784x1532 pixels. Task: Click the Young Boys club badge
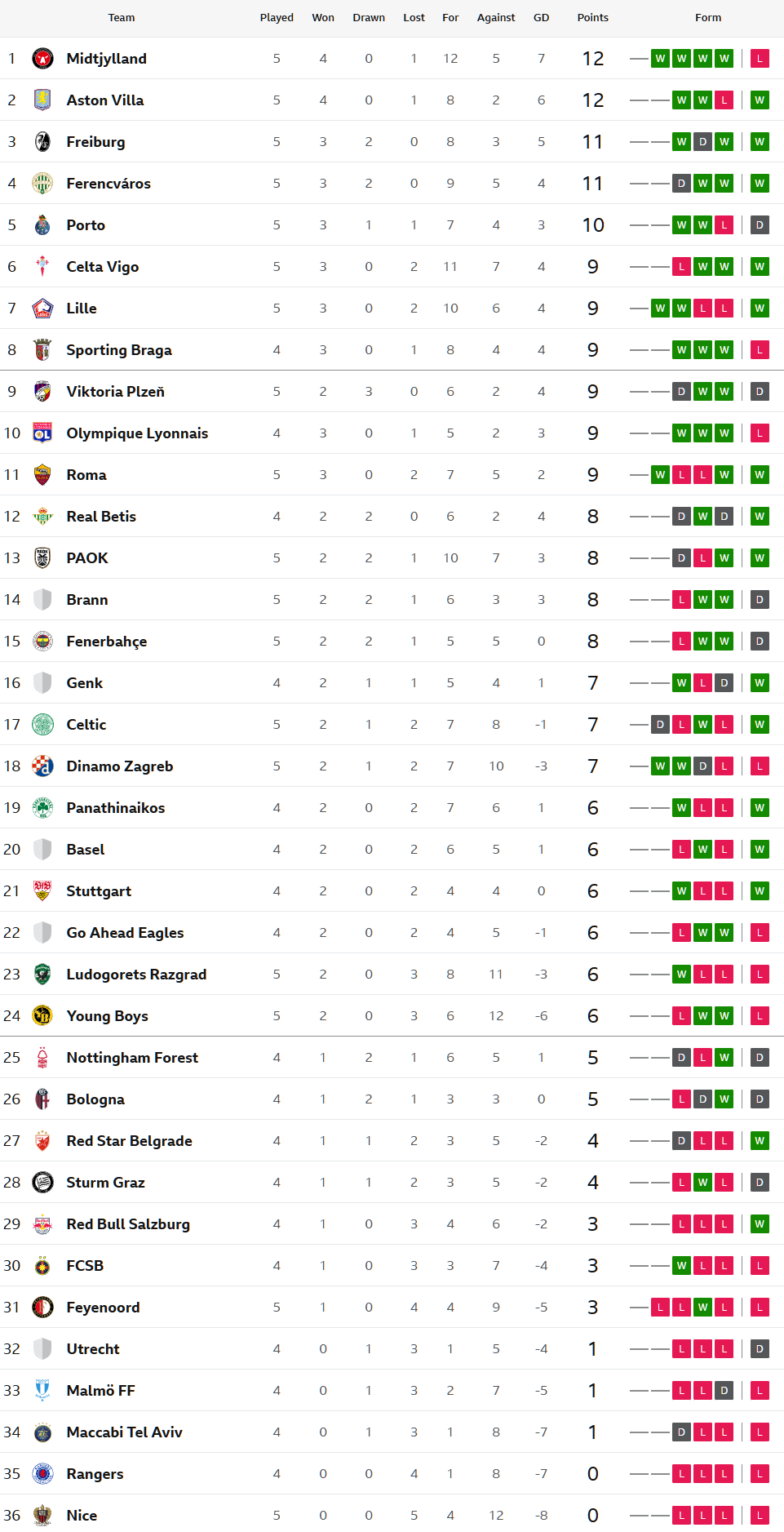click(42, 1016)
